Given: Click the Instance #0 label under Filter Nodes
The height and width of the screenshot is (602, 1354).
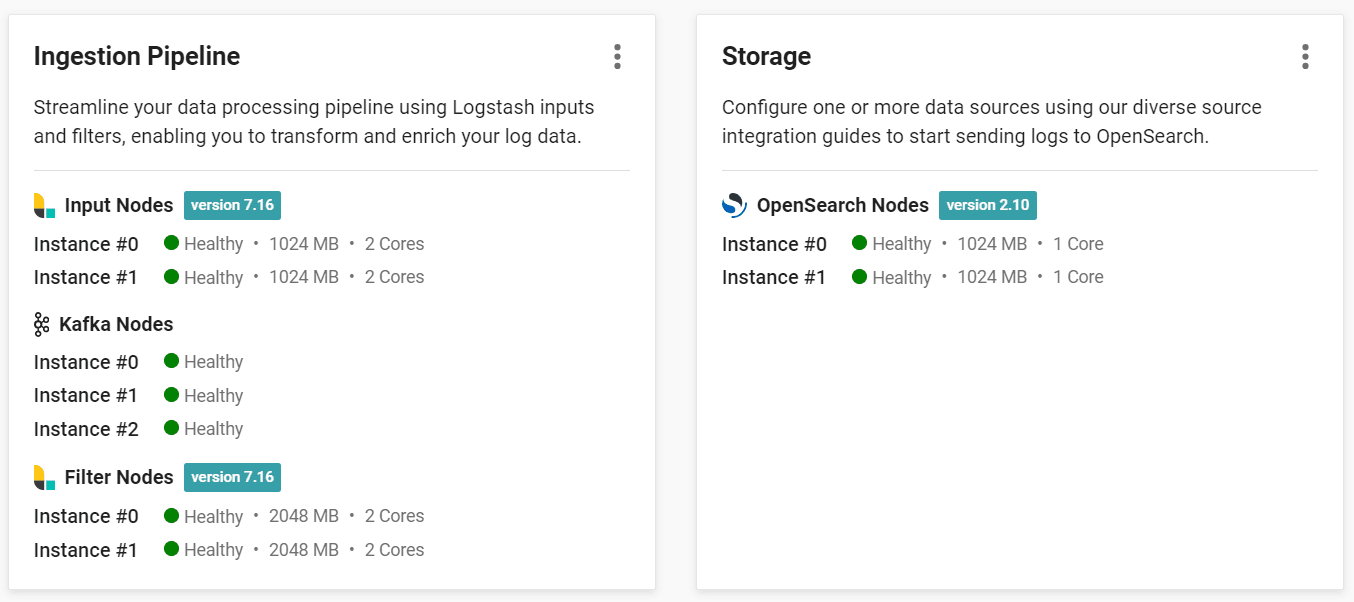Looking at the screenshot, I should (86, 515).
